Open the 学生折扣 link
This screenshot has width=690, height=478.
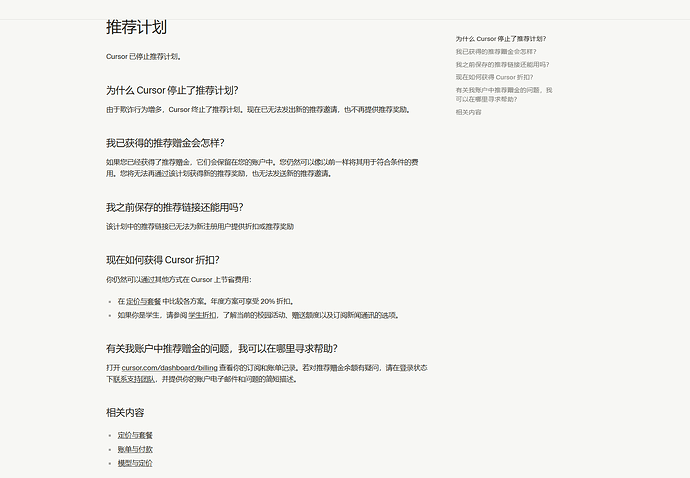[x=202, y=315]
